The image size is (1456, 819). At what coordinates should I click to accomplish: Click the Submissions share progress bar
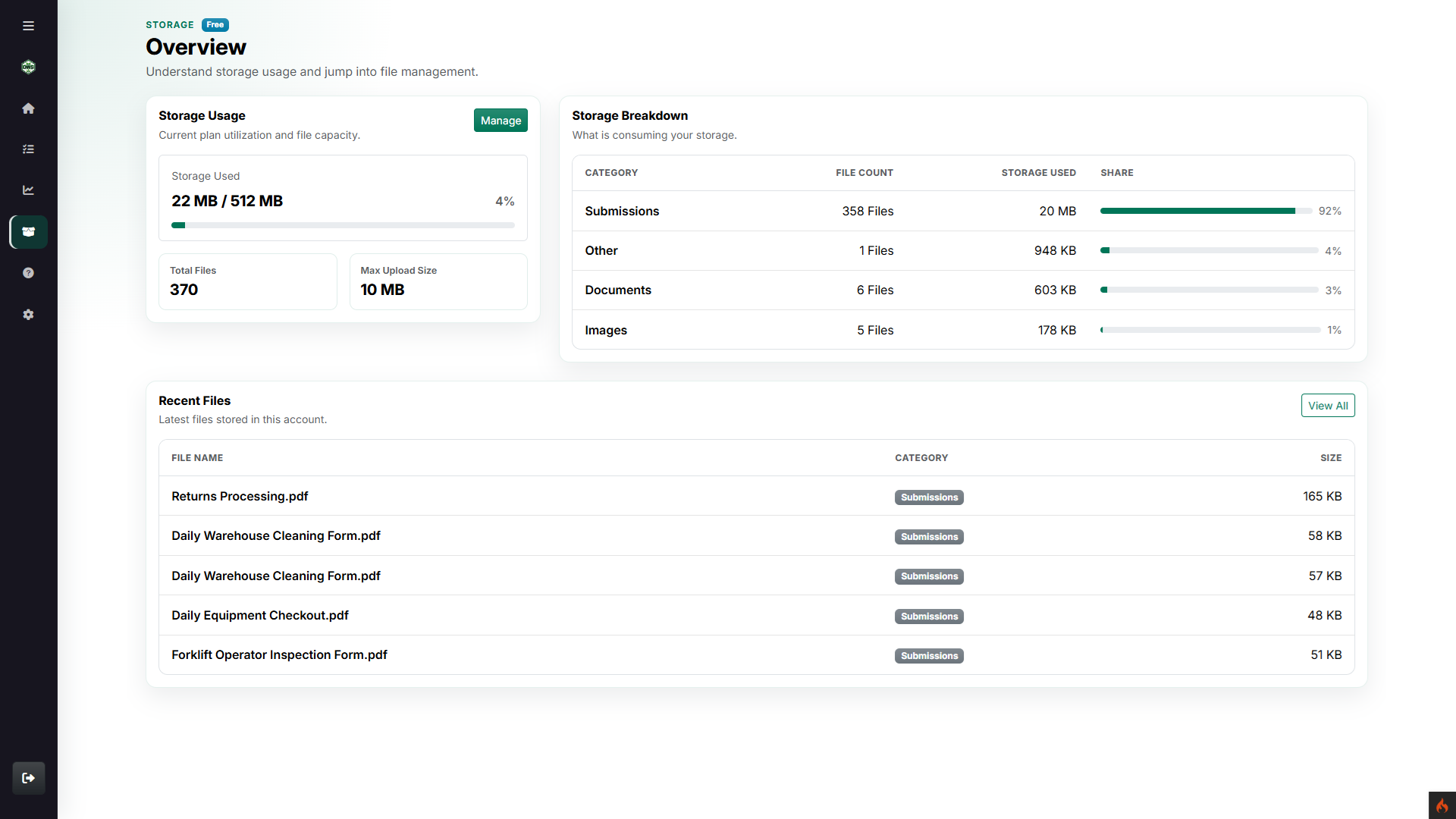tap(1206, 211)
